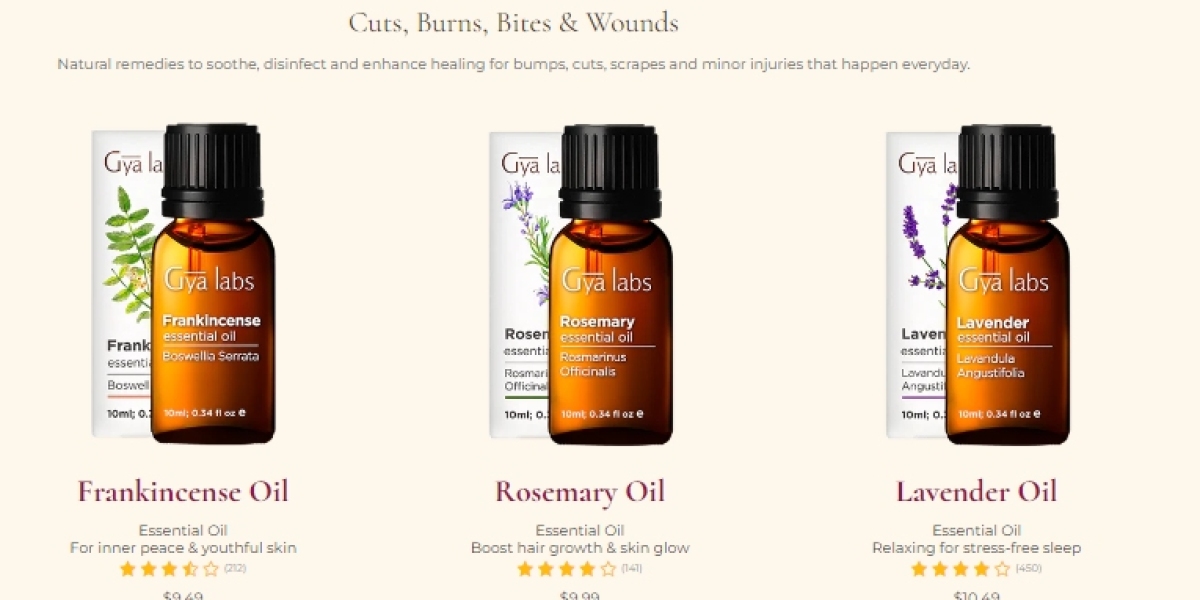Click the $9.99 Rosemary price
The width and height of the screenshot is (1200, 600).
pos(580,596)
